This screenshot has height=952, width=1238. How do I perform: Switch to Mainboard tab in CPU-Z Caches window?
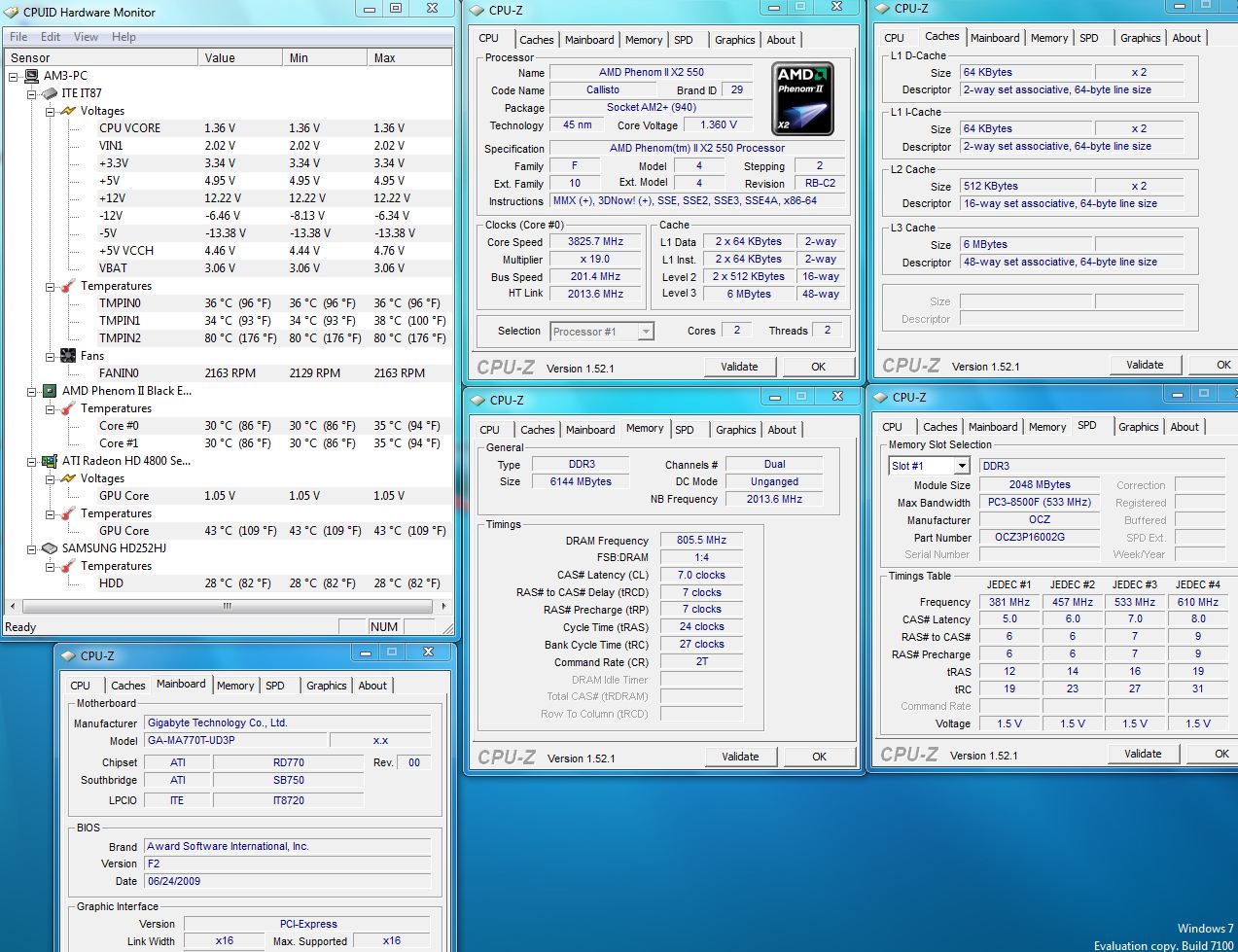click(995, 38)
